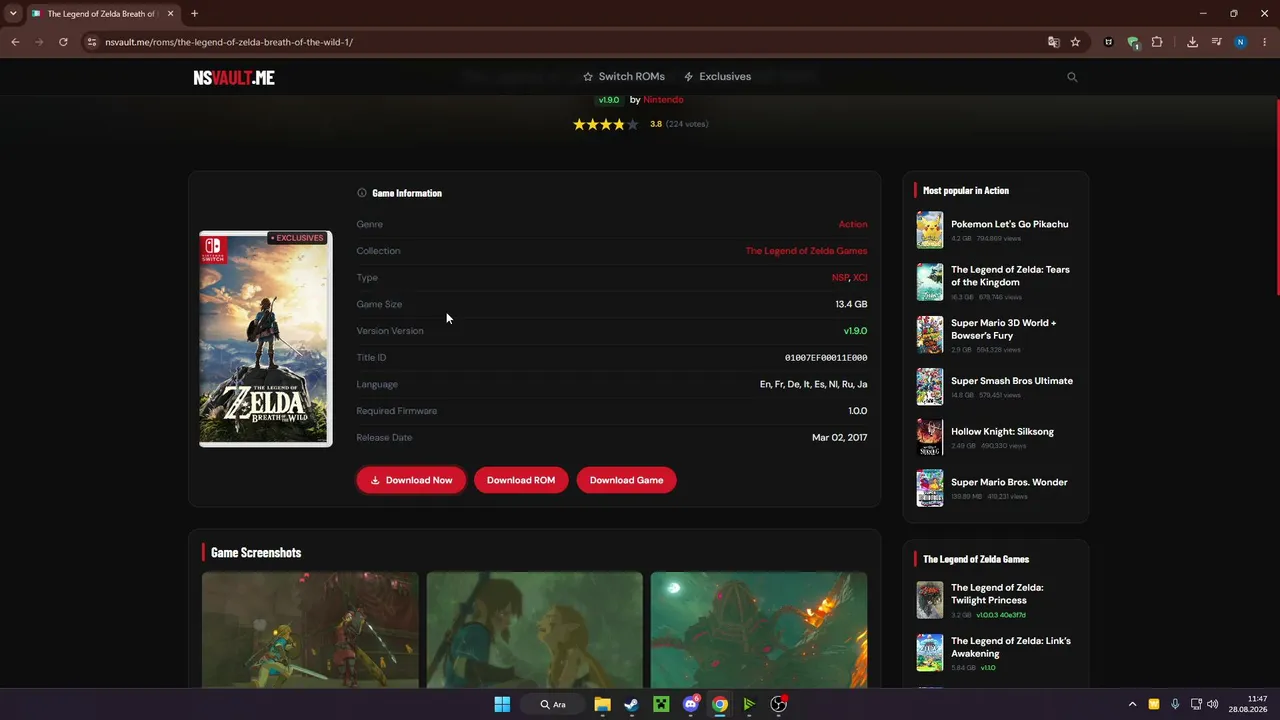Open the black cat extension icon
The image size is (1280, 720).
[x=1108, y=42]
